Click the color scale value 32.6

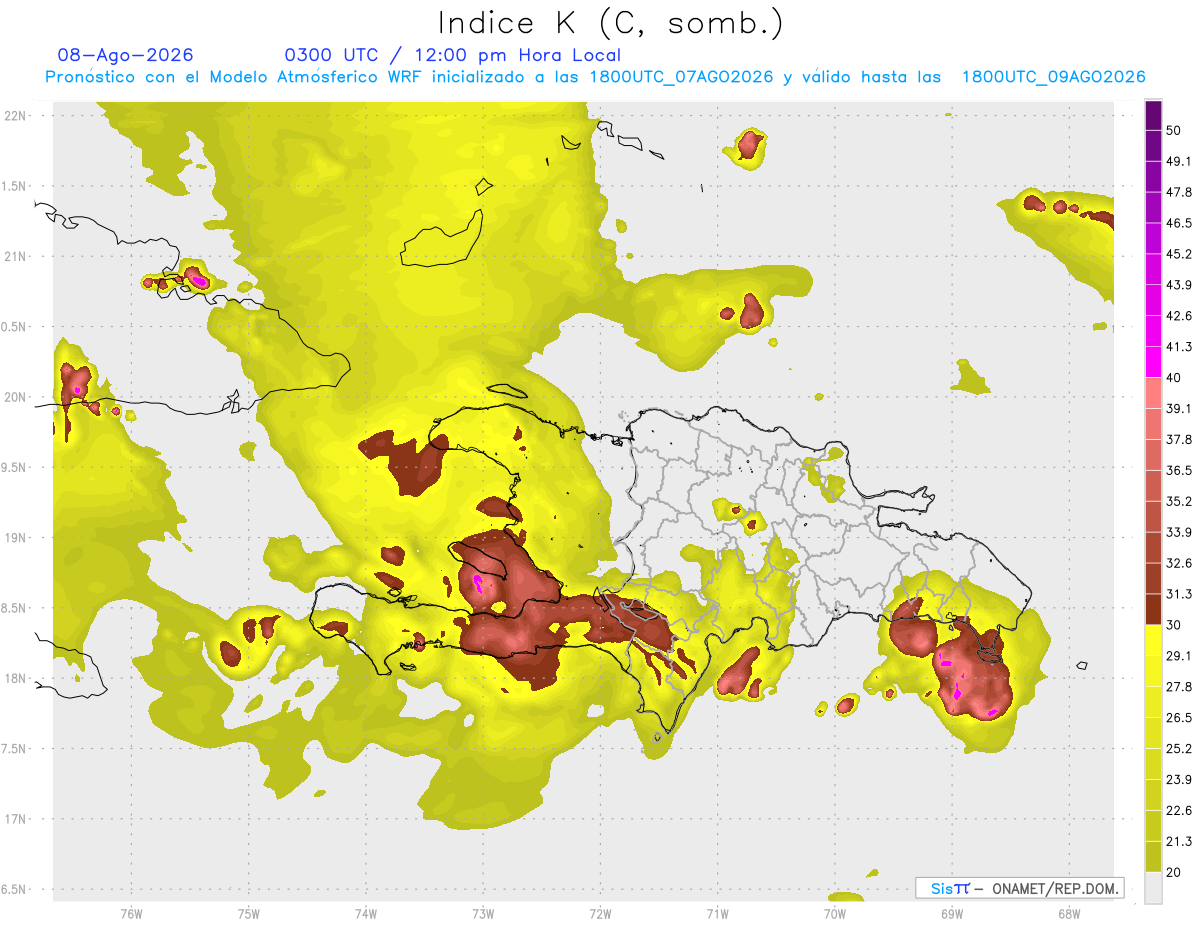(1180, 563)
